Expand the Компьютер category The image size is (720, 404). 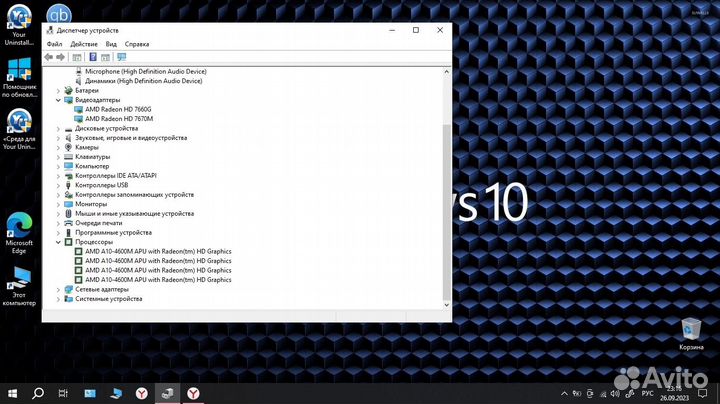pyautogui.click(x=58, y=167)
